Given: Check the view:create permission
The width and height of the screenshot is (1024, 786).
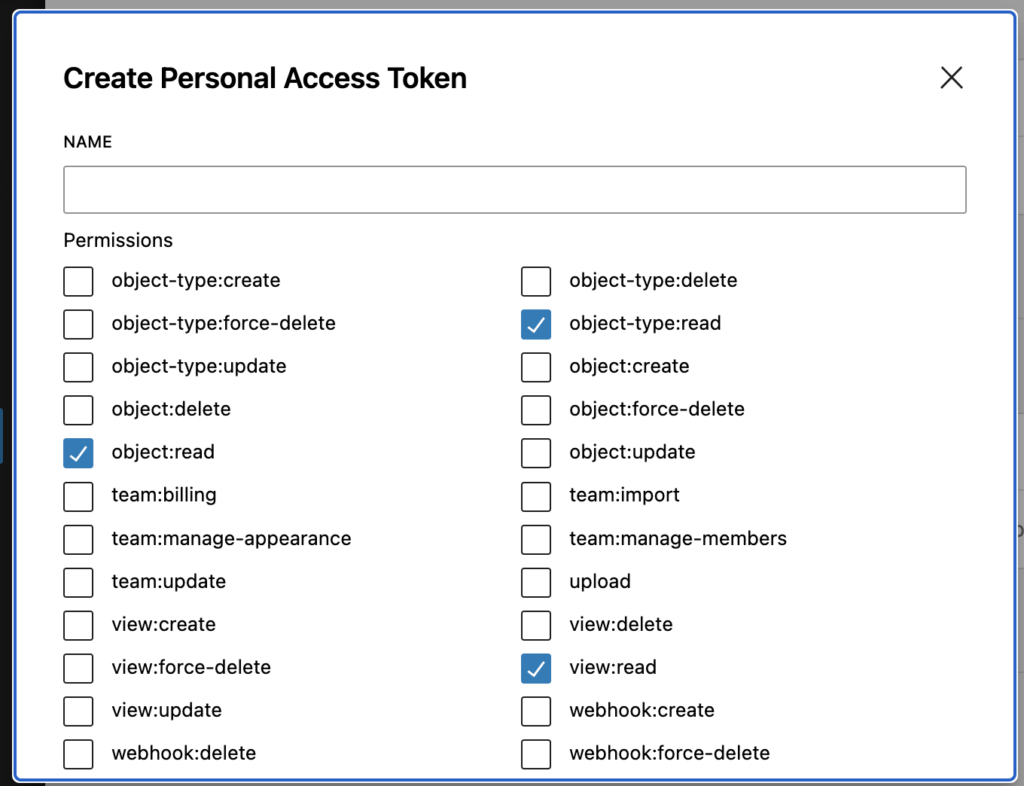Looking at the screenshot, I should 78,625.
